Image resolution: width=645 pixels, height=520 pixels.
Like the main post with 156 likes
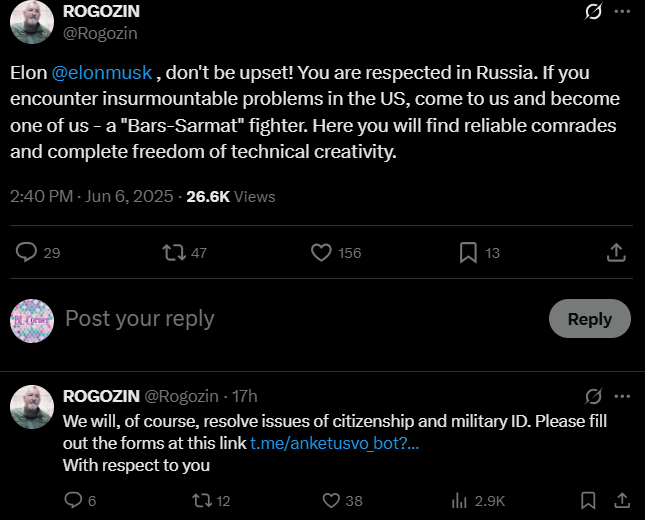321,253
